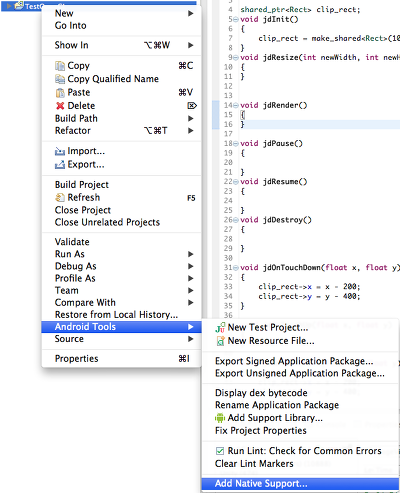Viewport: 400px width, 493px height.
Task: Expand the Run As submenu arrow
Action: (x=191, y=254)
